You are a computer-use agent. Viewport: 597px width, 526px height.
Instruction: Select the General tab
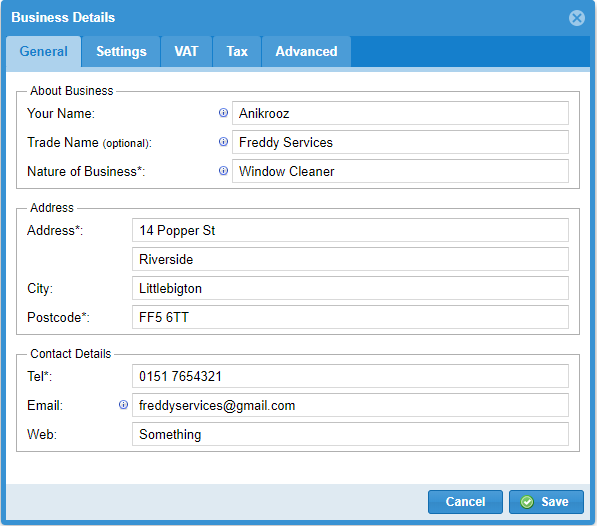click(x=43, y=51)
